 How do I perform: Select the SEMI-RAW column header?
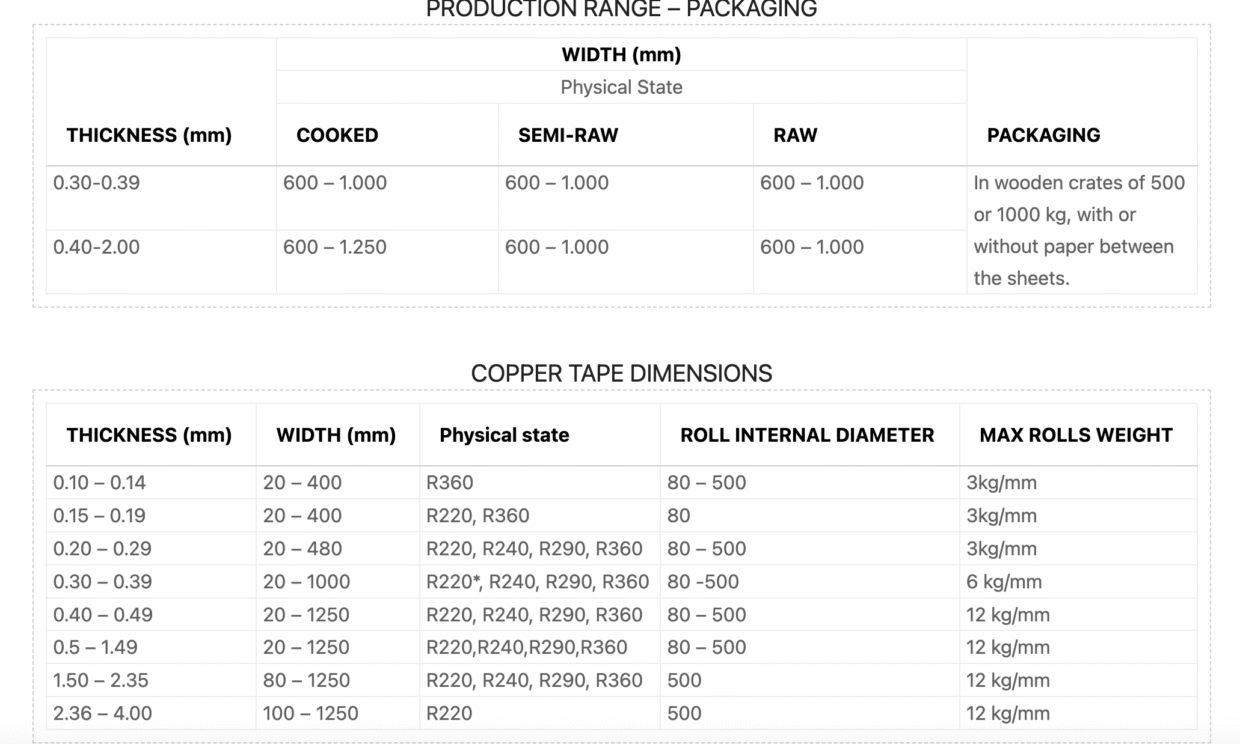(x=568, y=135)
